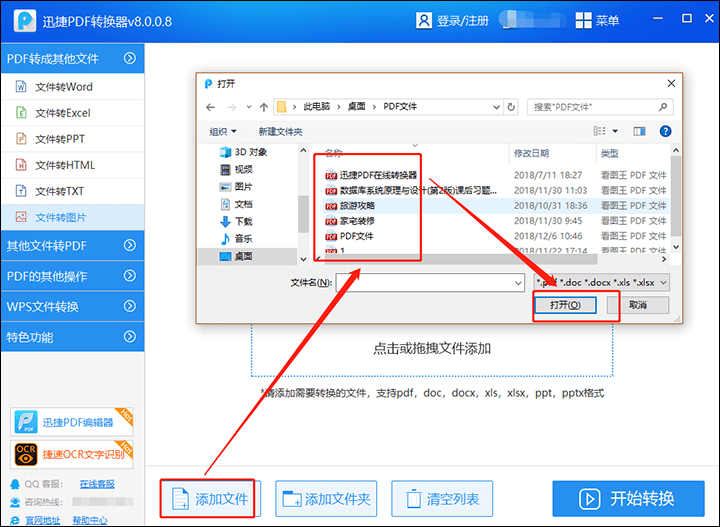This screenshot has width=720, height=527.
Task: Click the file list vertical scrollbar
Action: pos(675,198)
